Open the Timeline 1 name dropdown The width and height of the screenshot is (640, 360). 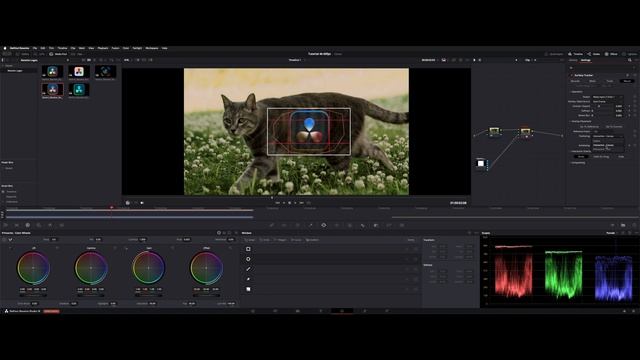[x=296, y=60]
